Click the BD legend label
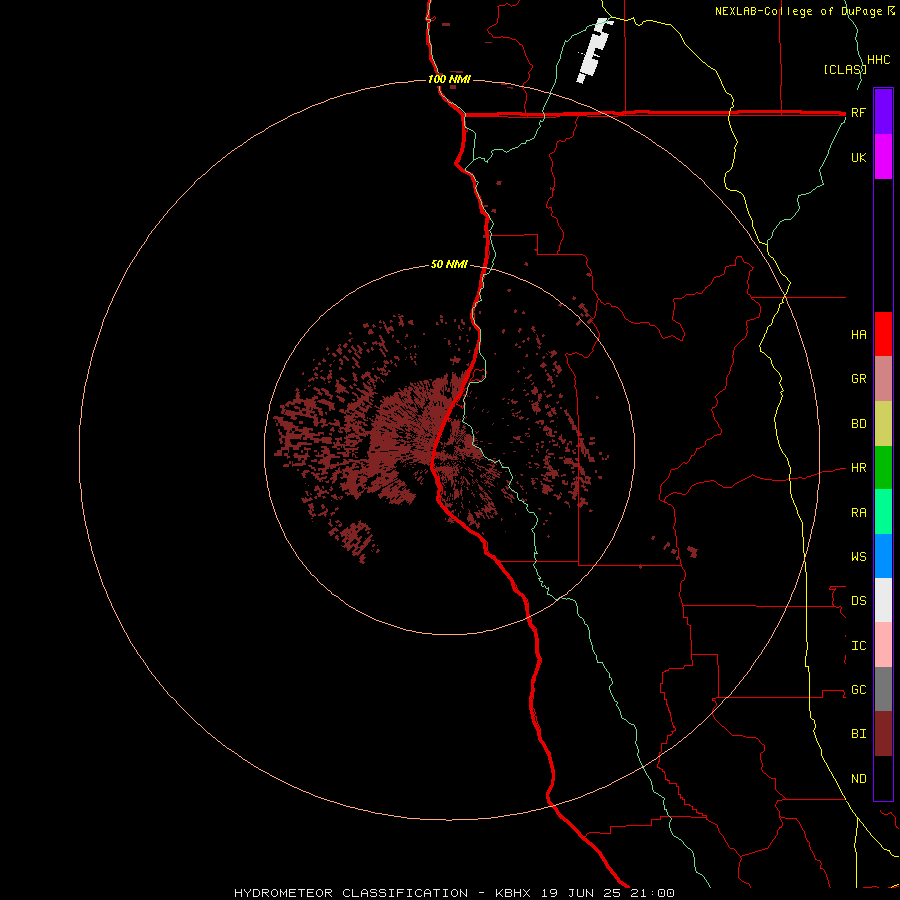 pos(859,424)
